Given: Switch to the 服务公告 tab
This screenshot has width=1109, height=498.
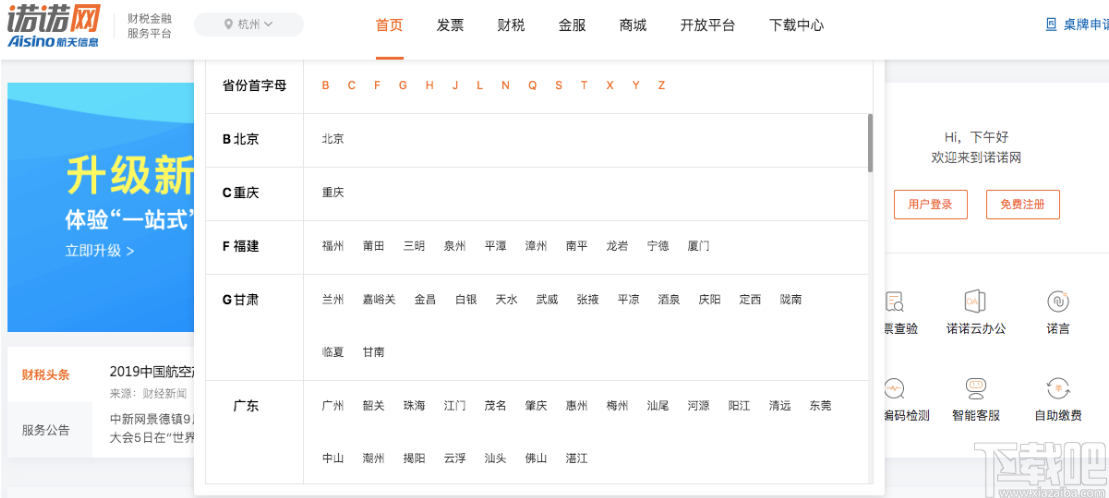Looking at the screenshot, I should click(46, 430).
